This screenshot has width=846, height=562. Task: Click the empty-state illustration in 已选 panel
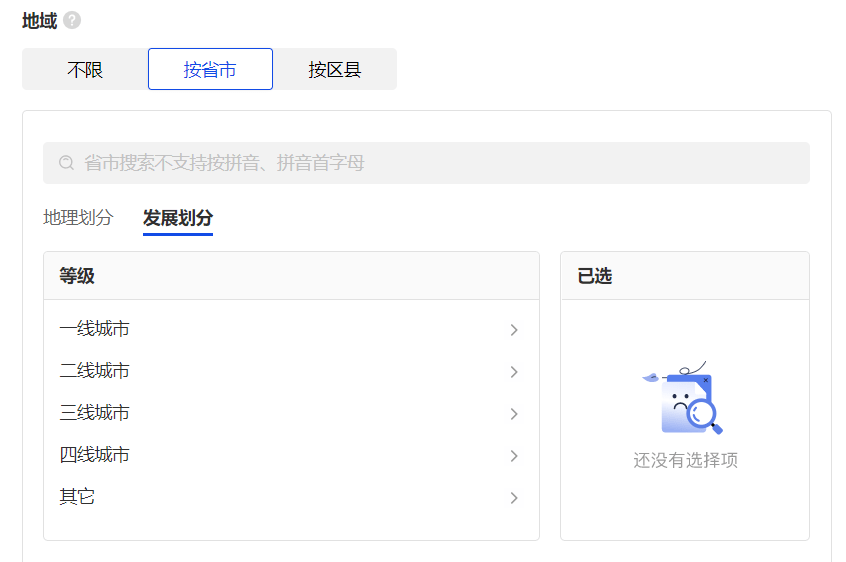(685, 398)
